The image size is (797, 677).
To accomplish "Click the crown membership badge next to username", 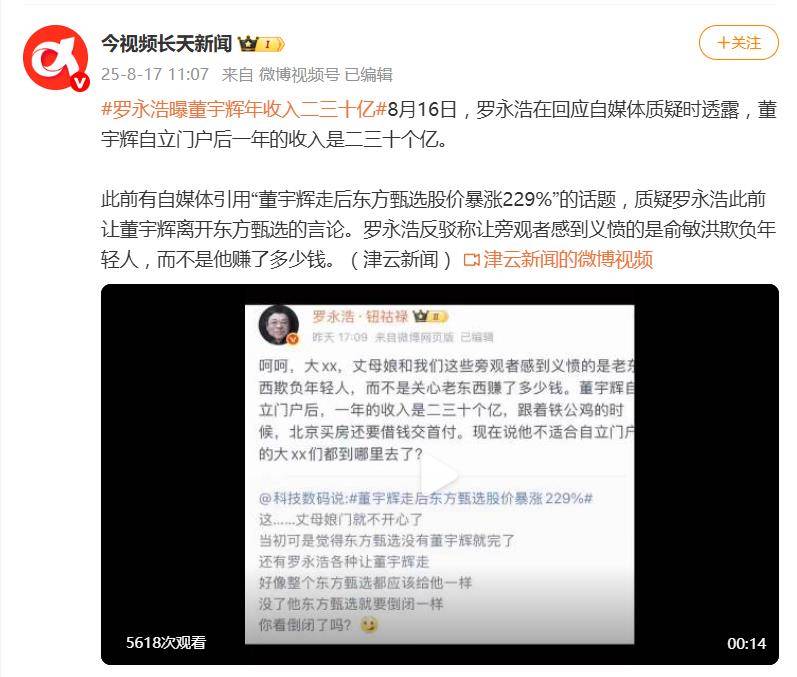I will click(x=261, y=44).
